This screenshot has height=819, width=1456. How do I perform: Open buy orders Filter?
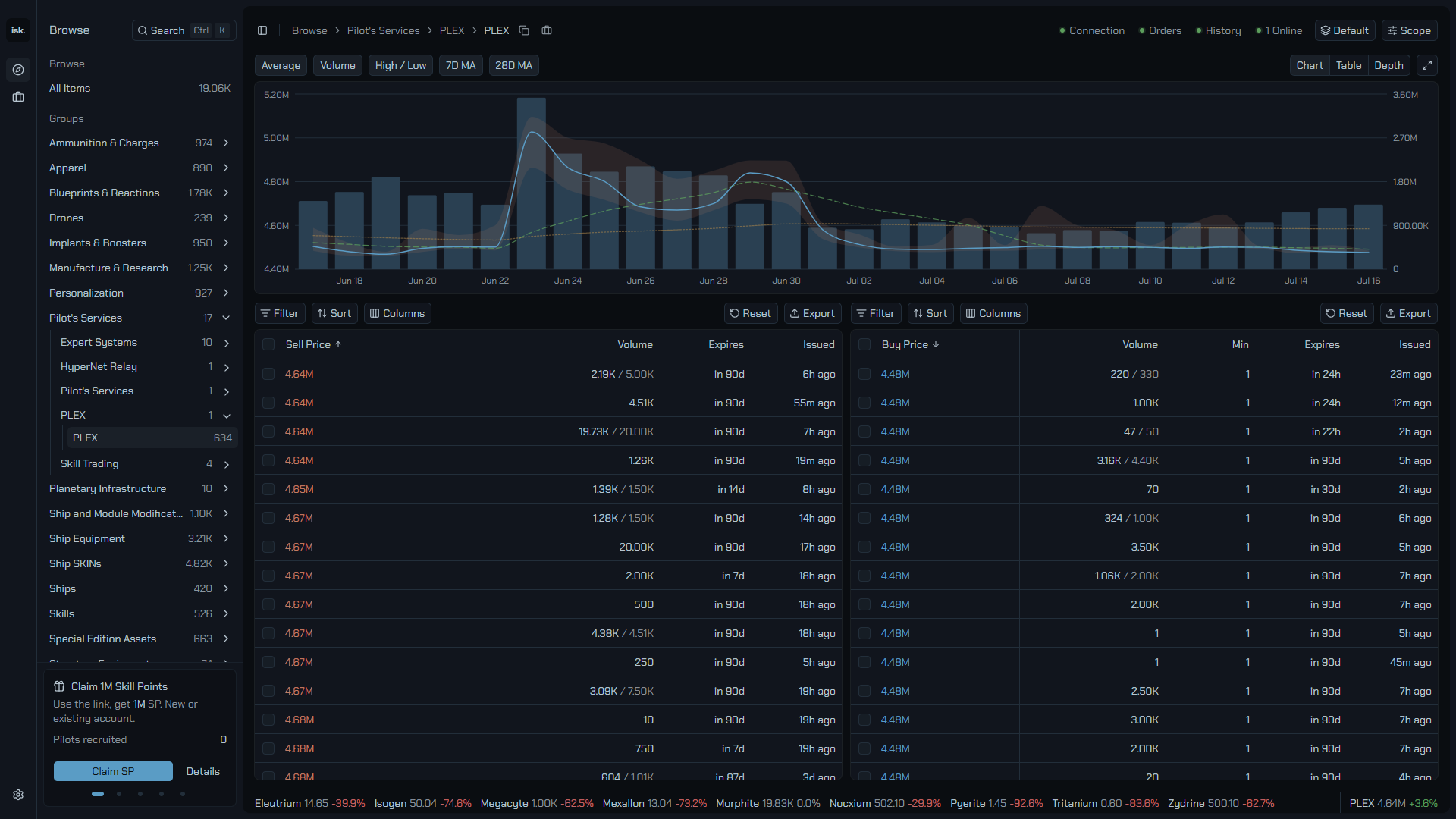876,313
